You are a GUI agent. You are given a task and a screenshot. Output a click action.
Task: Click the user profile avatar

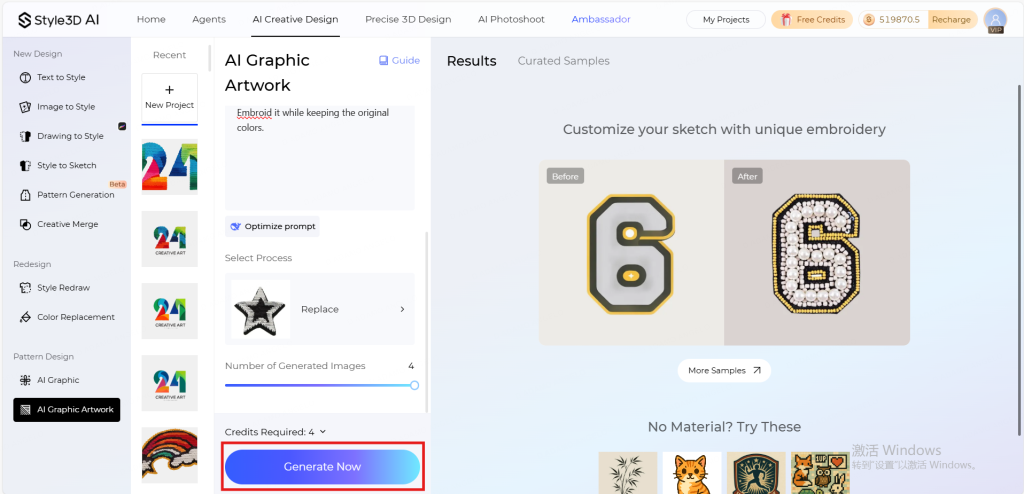[x=995, y=20]
